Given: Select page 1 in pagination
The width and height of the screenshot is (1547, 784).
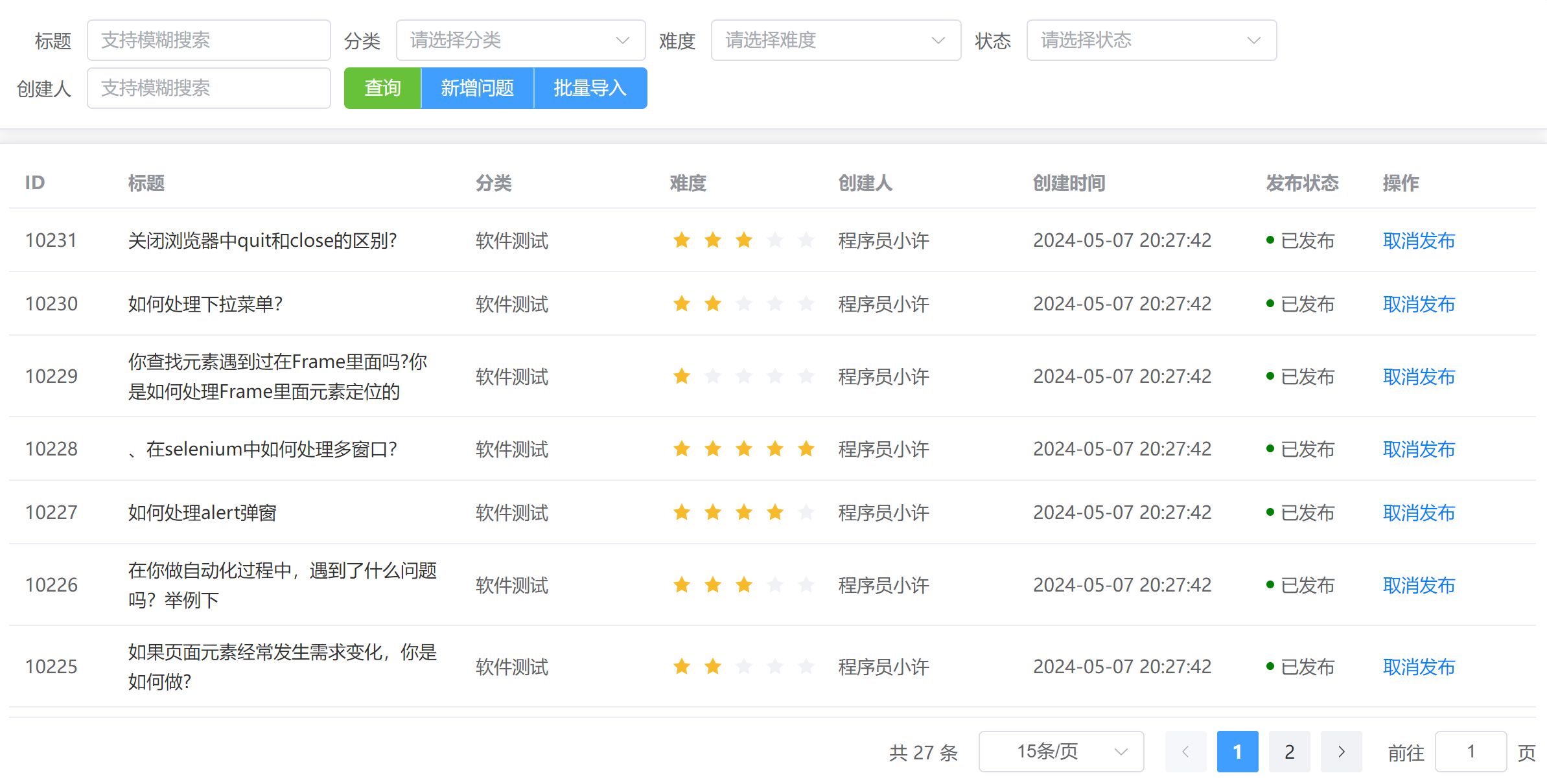Looking at the screenshot, I should [x=1237, y=752].
